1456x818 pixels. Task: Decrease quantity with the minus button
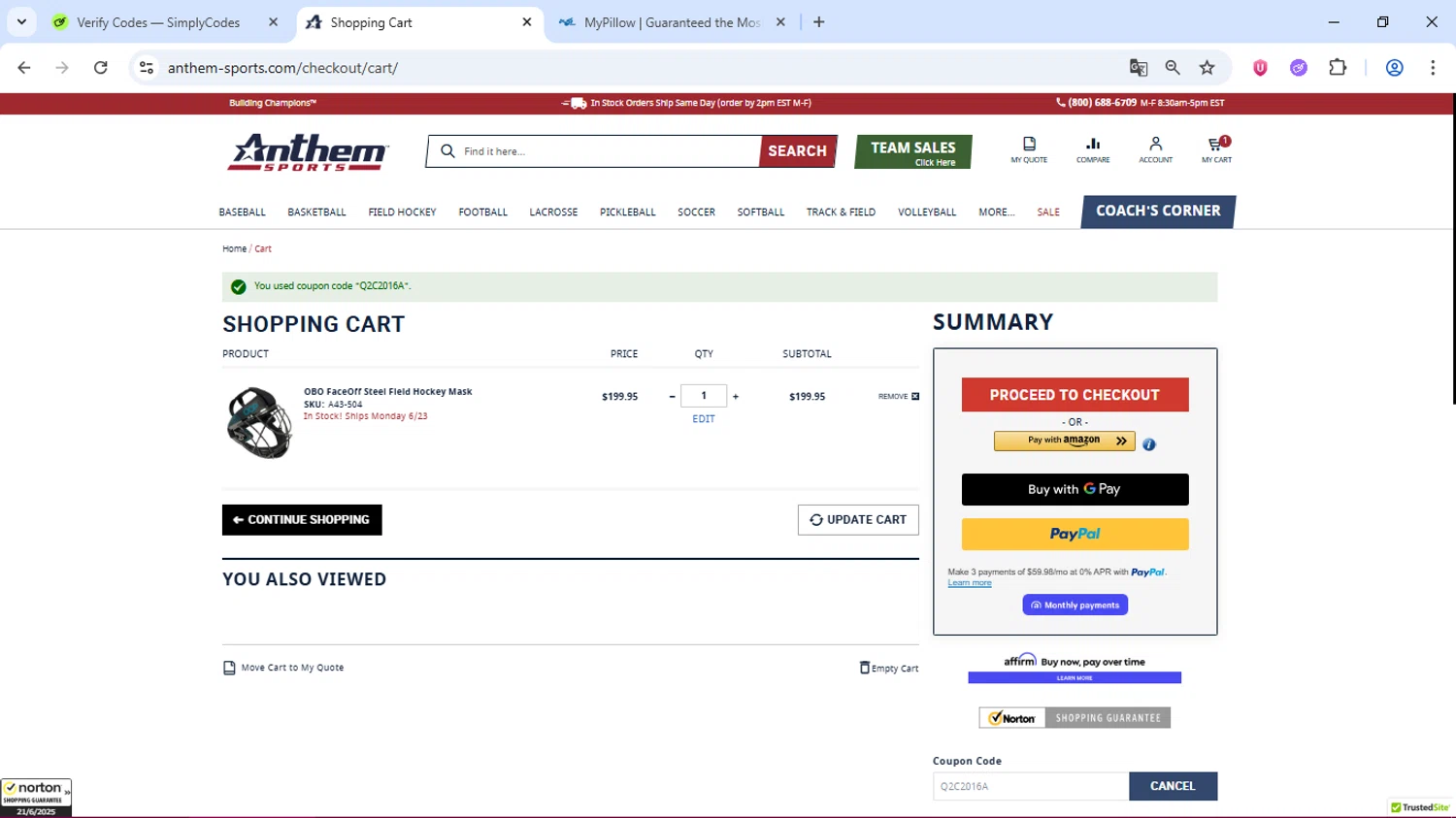tap(672, 396)
